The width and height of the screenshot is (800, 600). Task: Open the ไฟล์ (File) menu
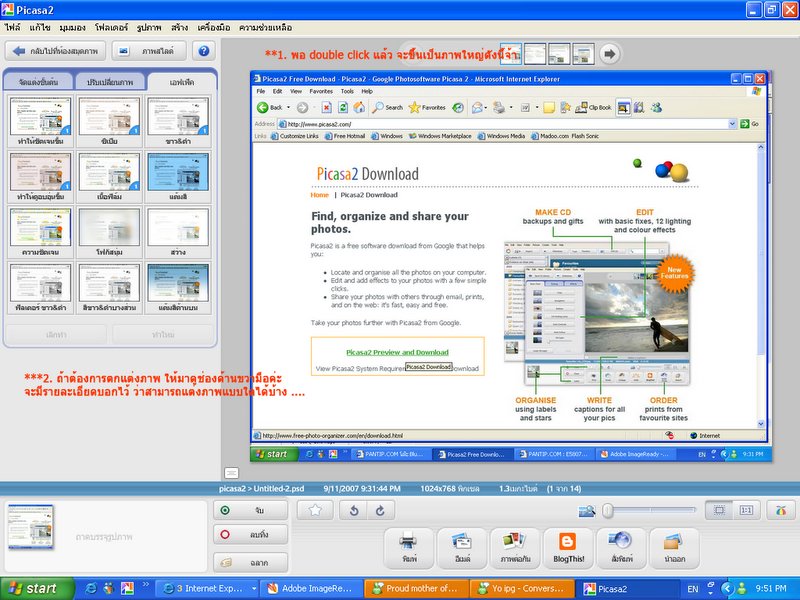12,28
